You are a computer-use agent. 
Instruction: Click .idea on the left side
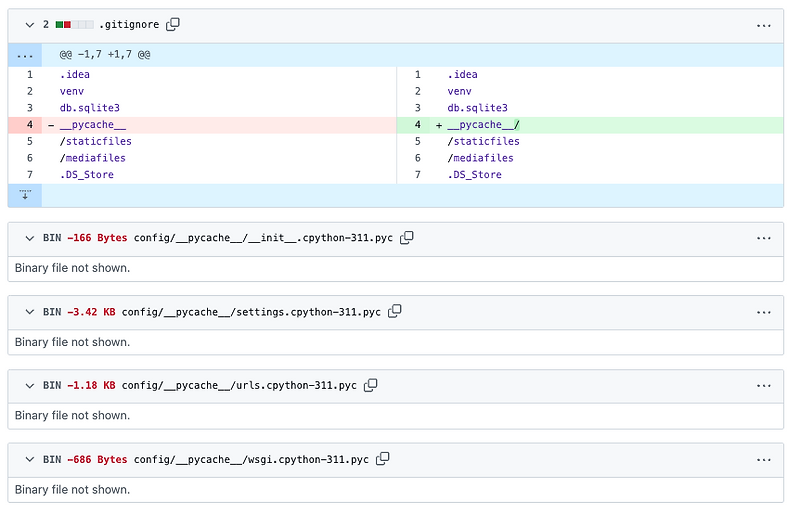click(x=74, y=75)
